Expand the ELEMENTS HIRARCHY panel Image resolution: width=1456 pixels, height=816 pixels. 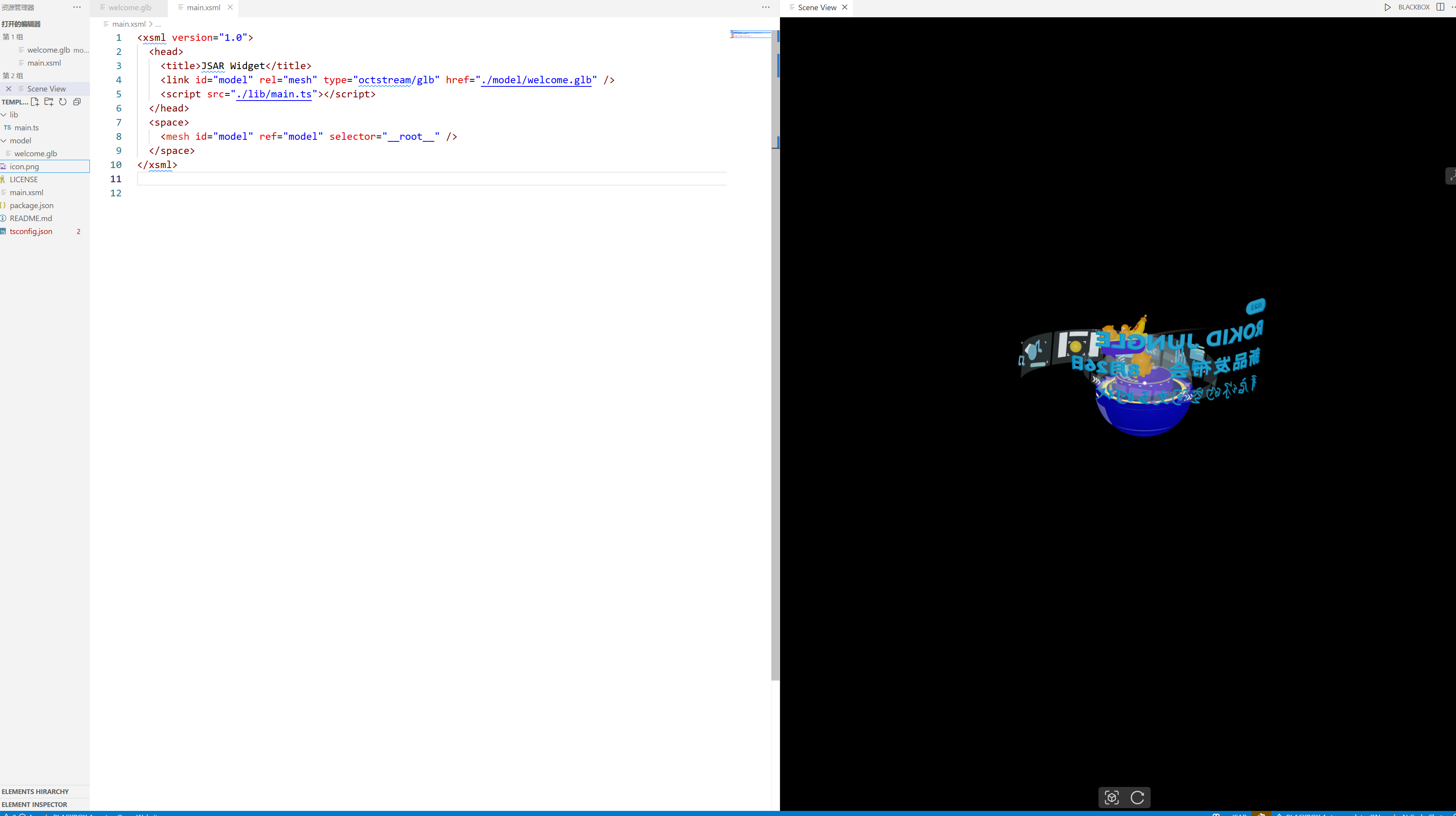coord(35,791)
